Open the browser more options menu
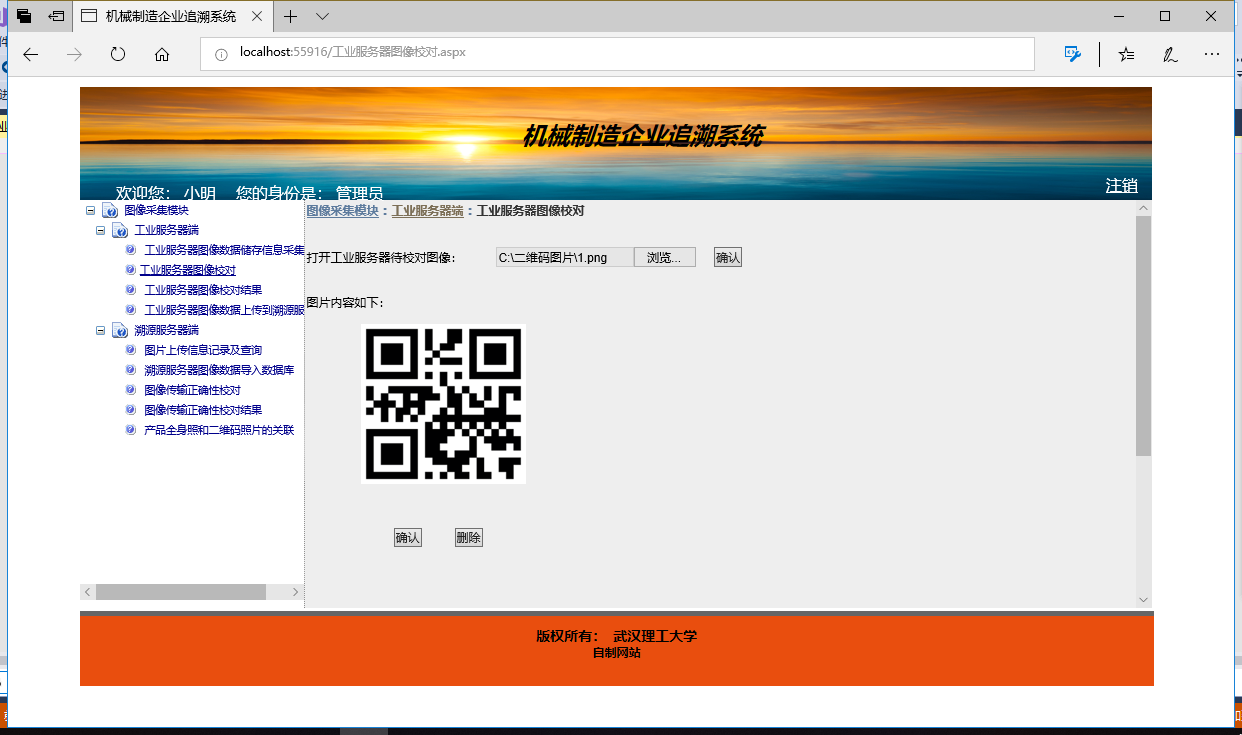Image resolution: width=1242 pixels, height=735 pixels. click(x=1212, y=54)
